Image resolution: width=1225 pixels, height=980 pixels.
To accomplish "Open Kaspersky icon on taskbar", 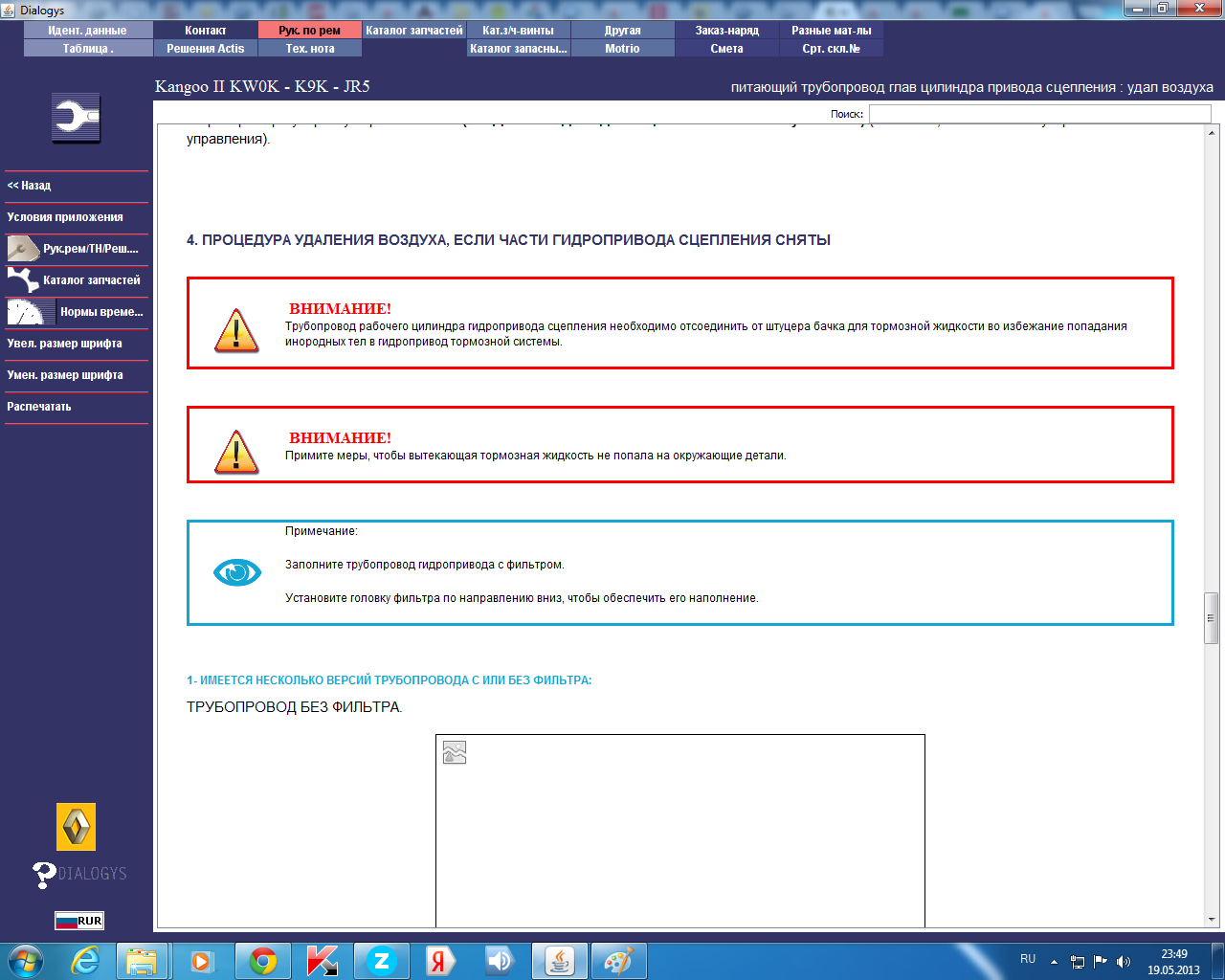I will pos(323,961).
